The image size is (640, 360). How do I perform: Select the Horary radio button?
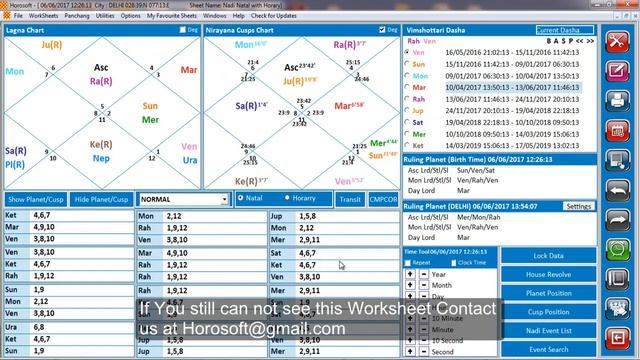(x=287, y=198)
